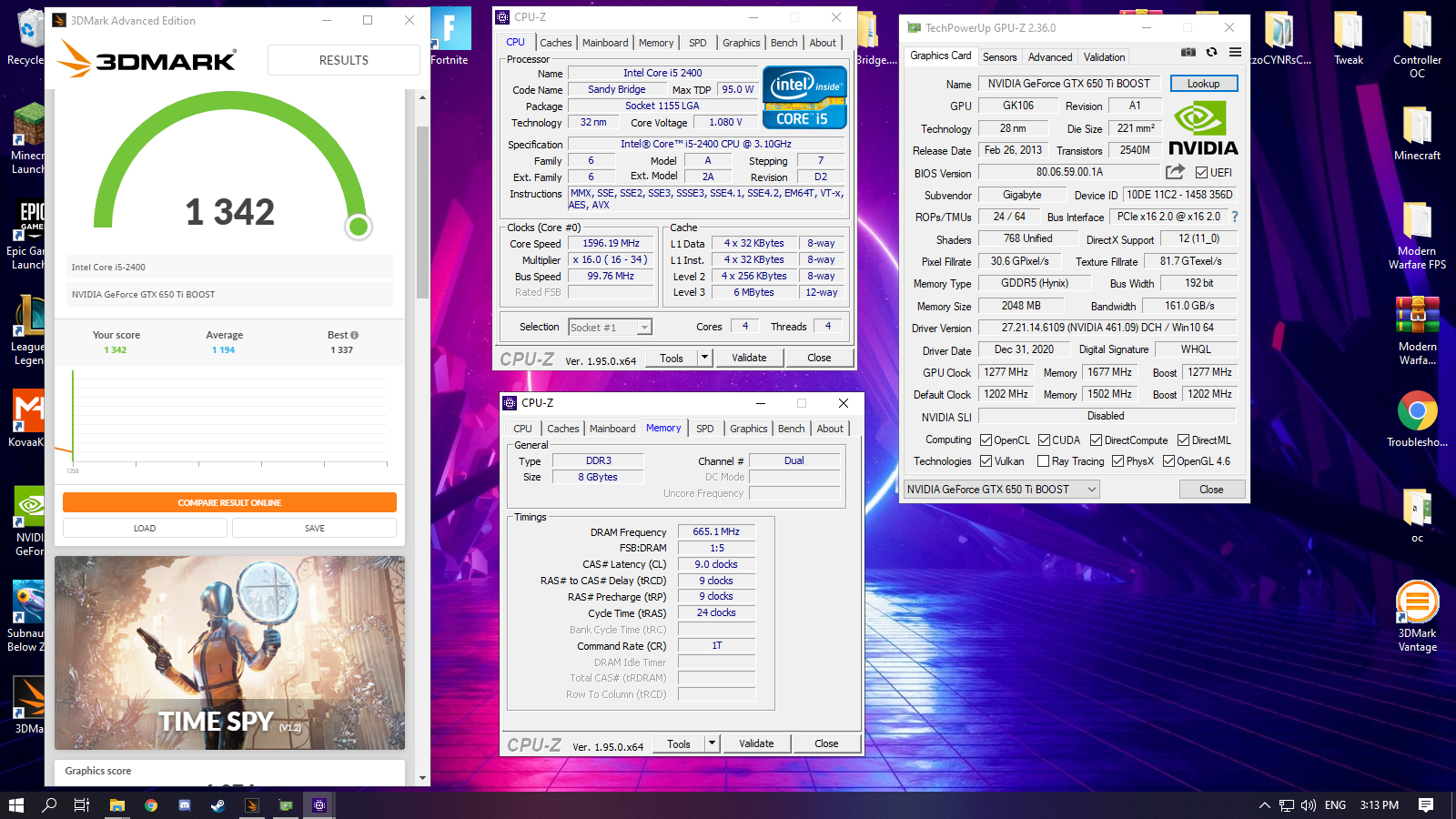
Task: Click the best score info icon in 3DMark
Action: click(x=354, y=335)
